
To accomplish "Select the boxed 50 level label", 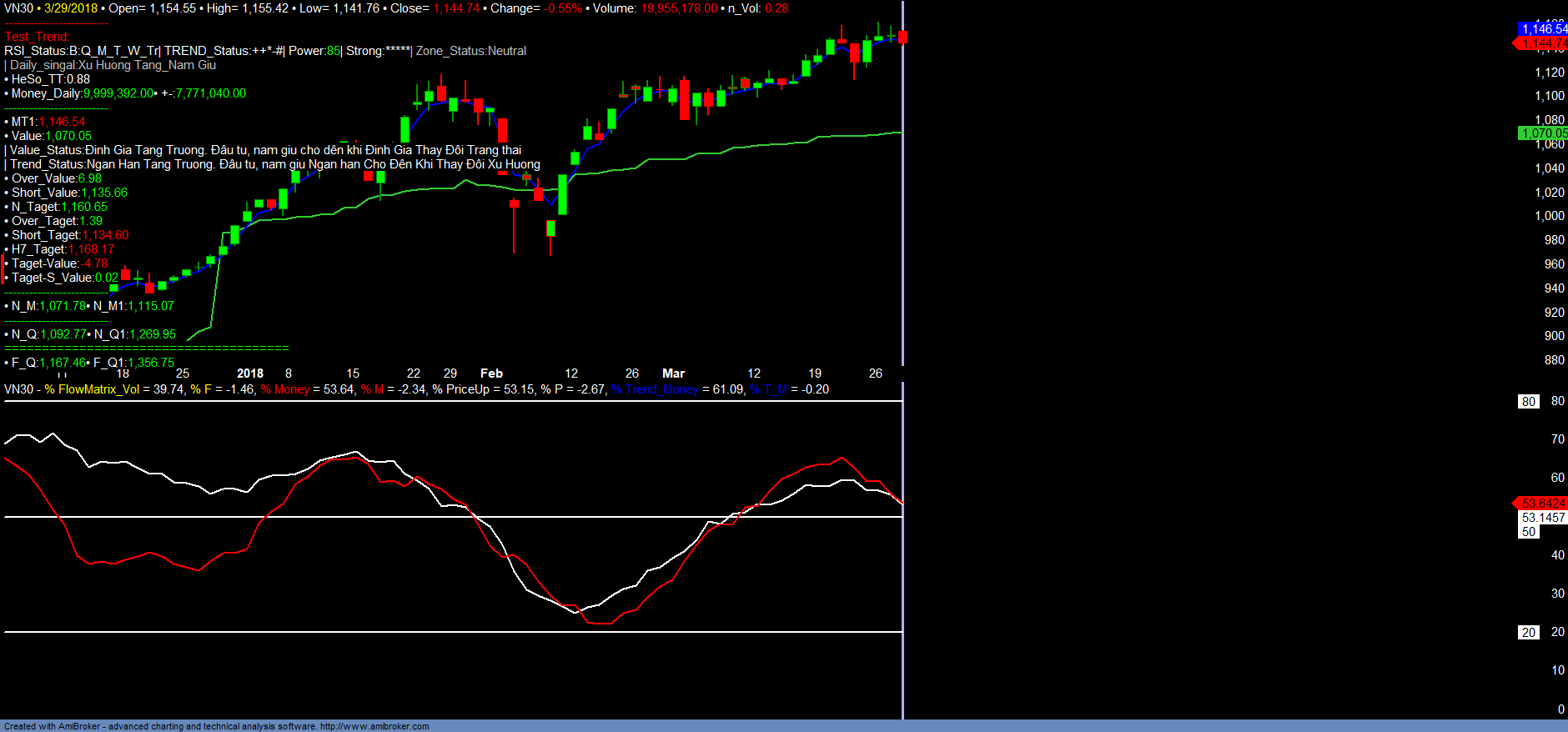I will tap(1528, 532).
